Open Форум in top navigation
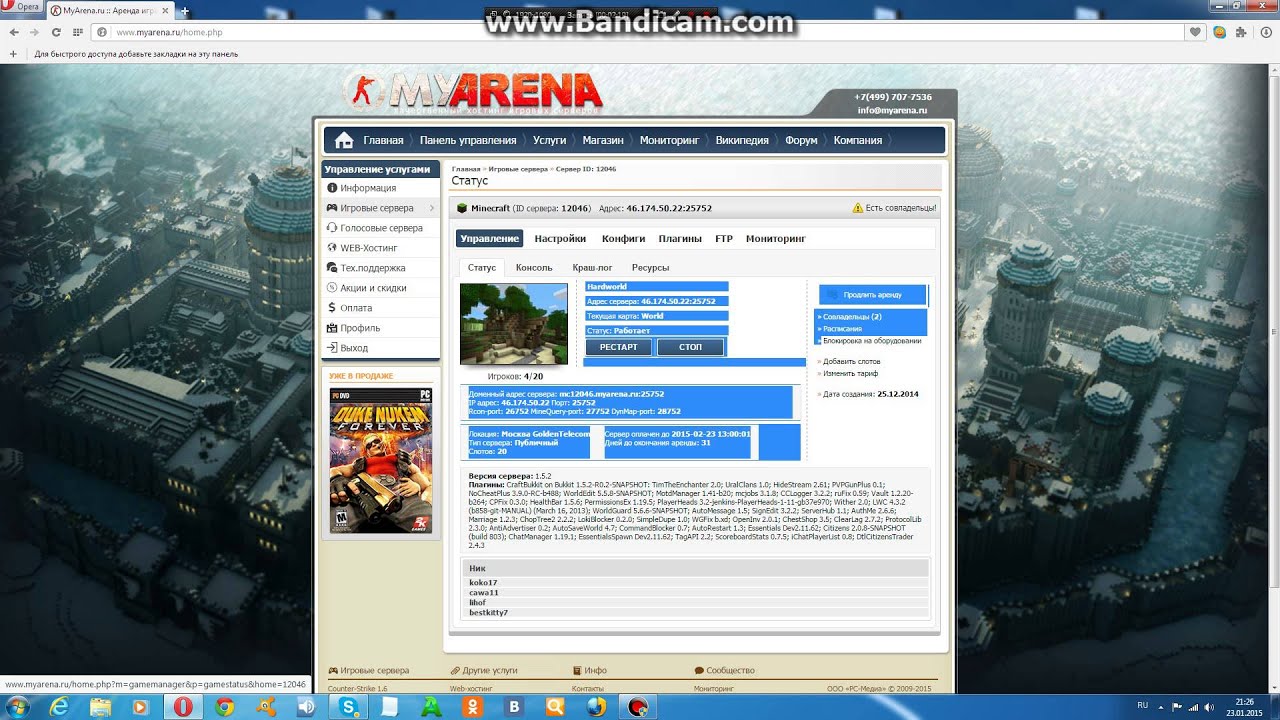The image size is (1280, 720). pyautogui.click(x=801, y=140)
